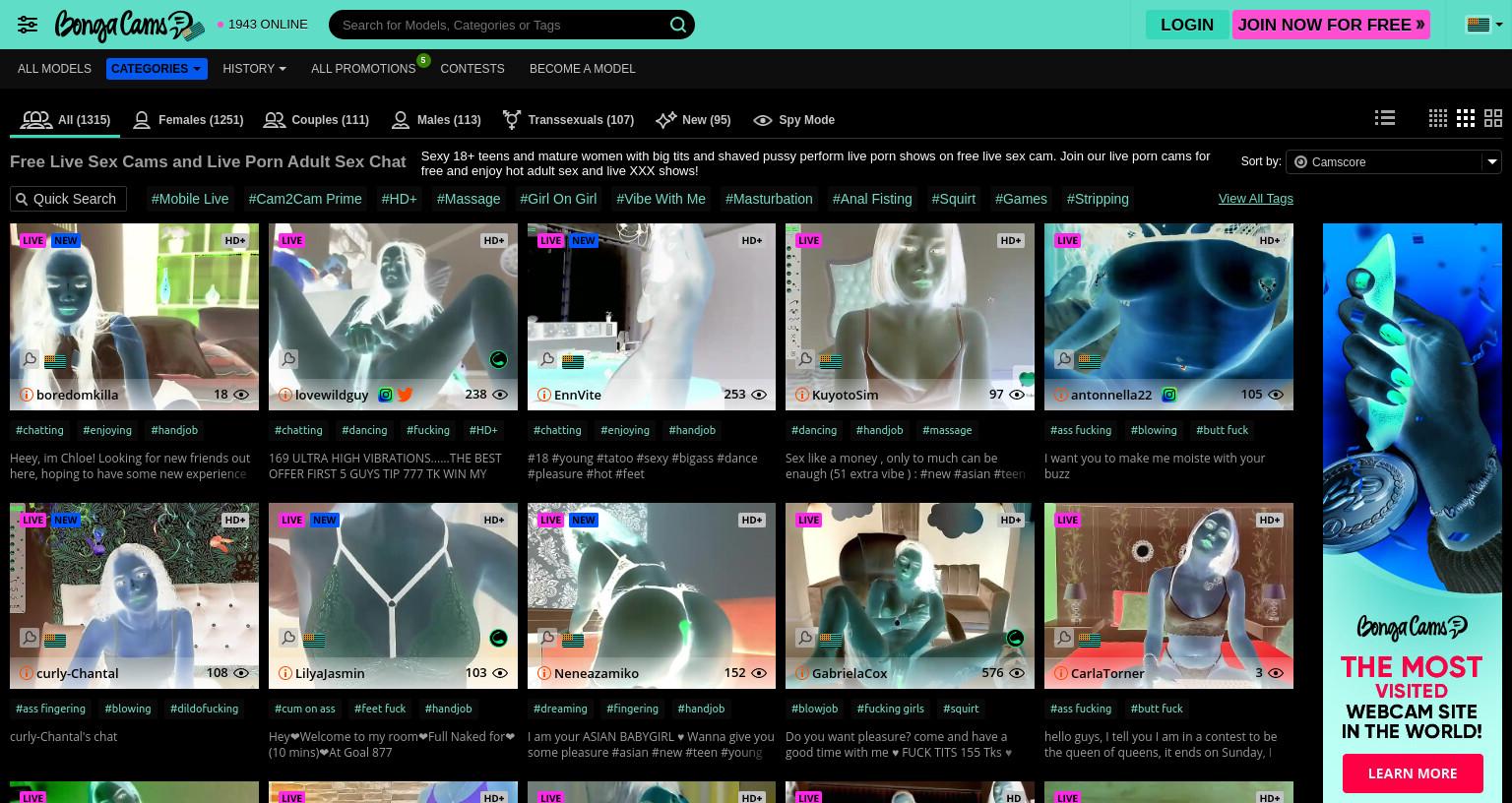The height and width of the screenshot is (803, 1512).
Task: Select the All (1315) tab
Action: tap(65, 120)
